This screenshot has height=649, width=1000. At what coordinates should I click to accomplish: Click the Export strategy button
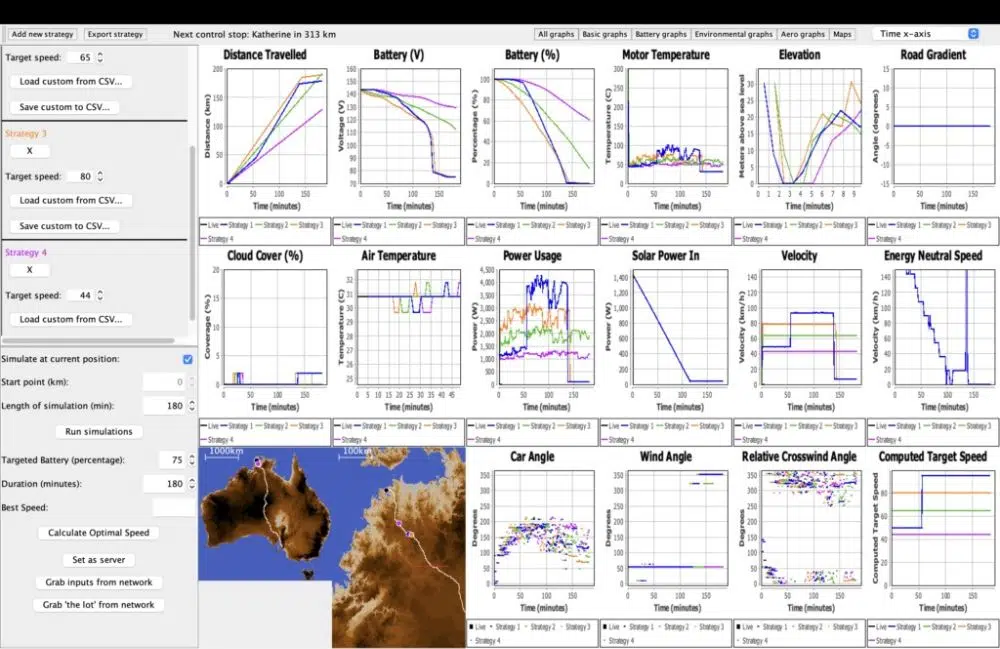(115, 34)
